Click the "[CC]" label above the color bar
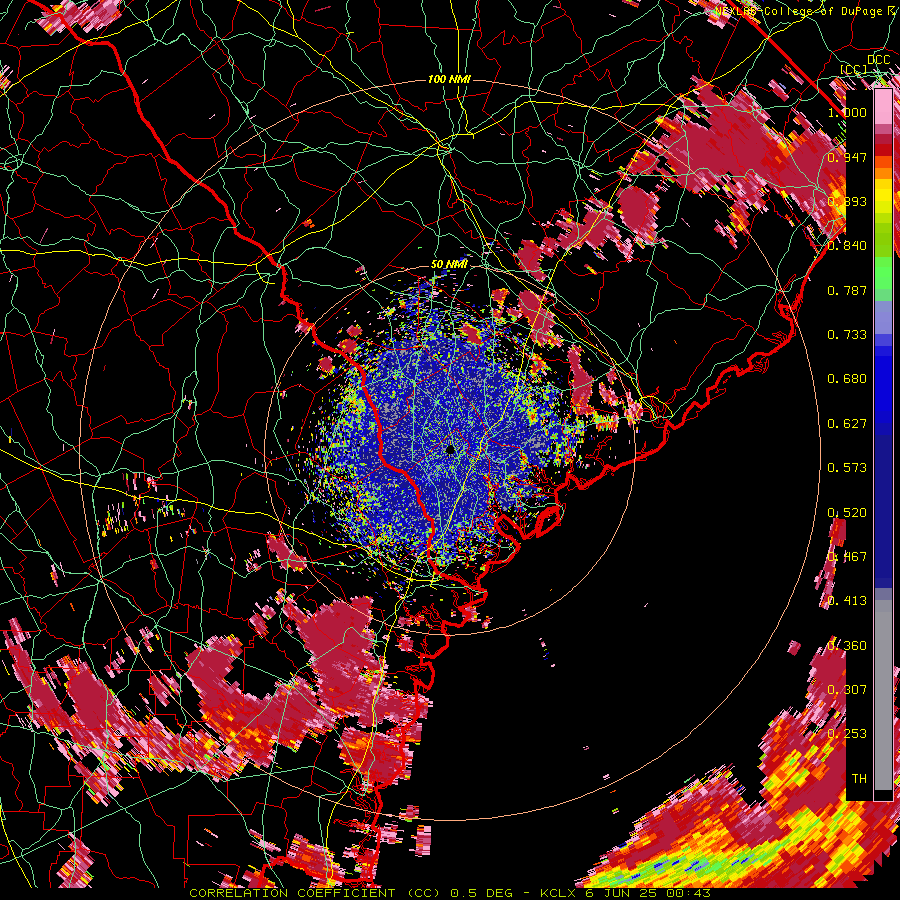The image size is (900, 900). [854, 69]
